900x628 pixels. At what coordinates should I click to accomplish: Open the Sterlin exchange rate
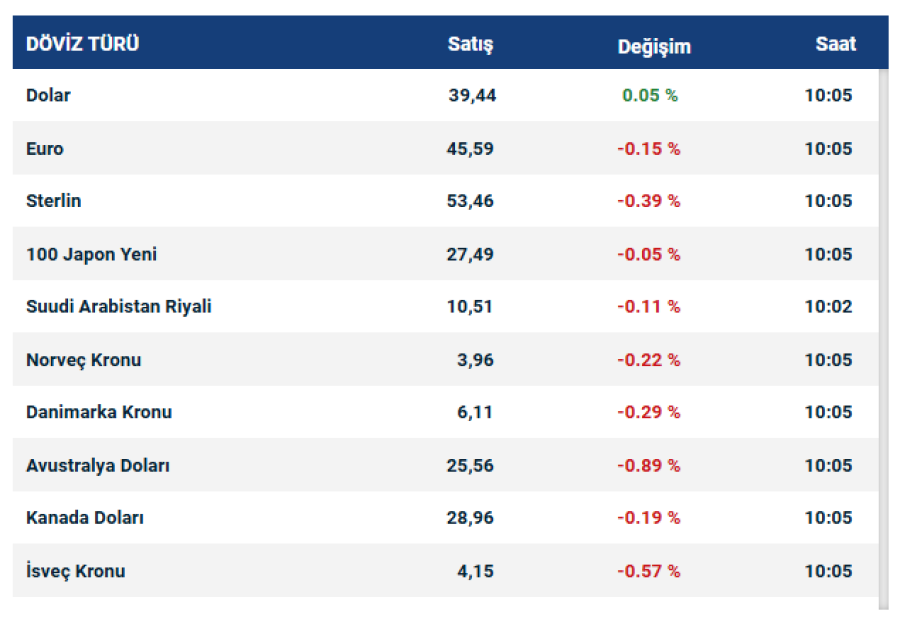click(54, 201)
